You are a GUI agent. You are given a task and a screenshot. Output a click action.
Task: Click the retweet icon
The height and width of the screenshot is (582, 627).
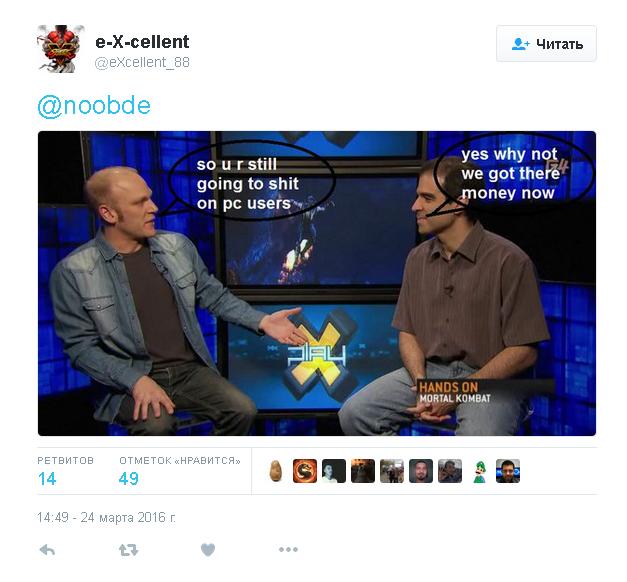click(x=128, y=550)
